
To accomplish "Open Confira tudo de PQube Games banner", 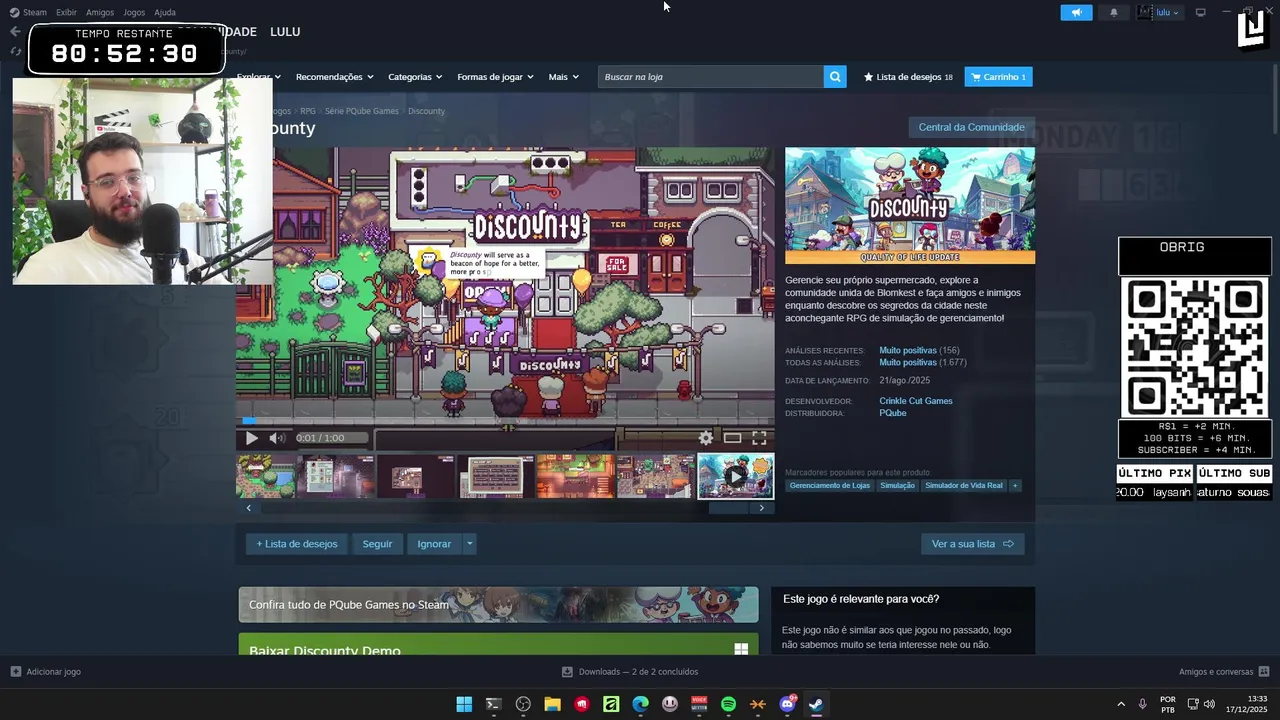I will point(498,605).
